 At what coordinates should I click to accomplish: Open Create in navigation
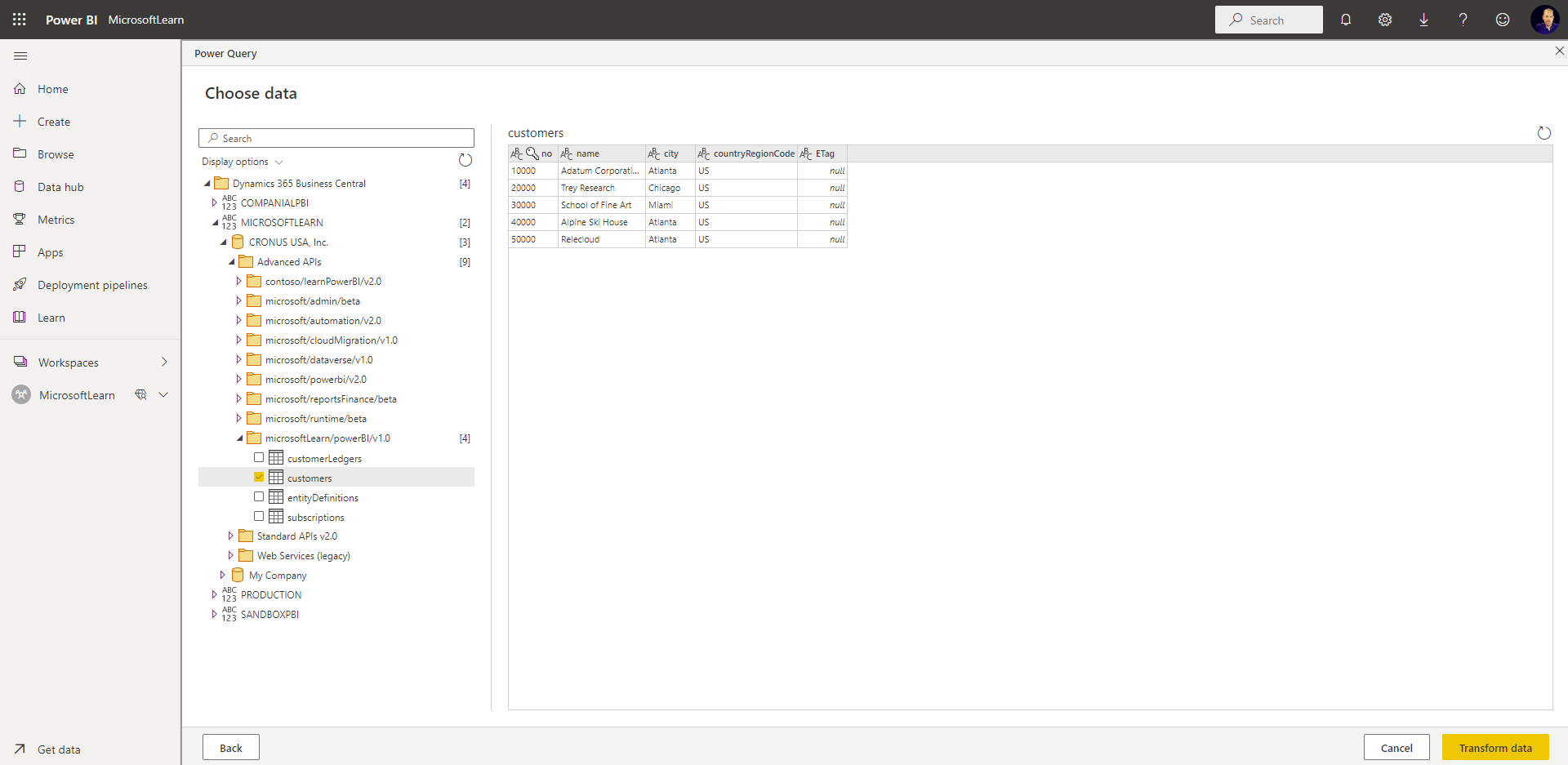pos(90,122)
